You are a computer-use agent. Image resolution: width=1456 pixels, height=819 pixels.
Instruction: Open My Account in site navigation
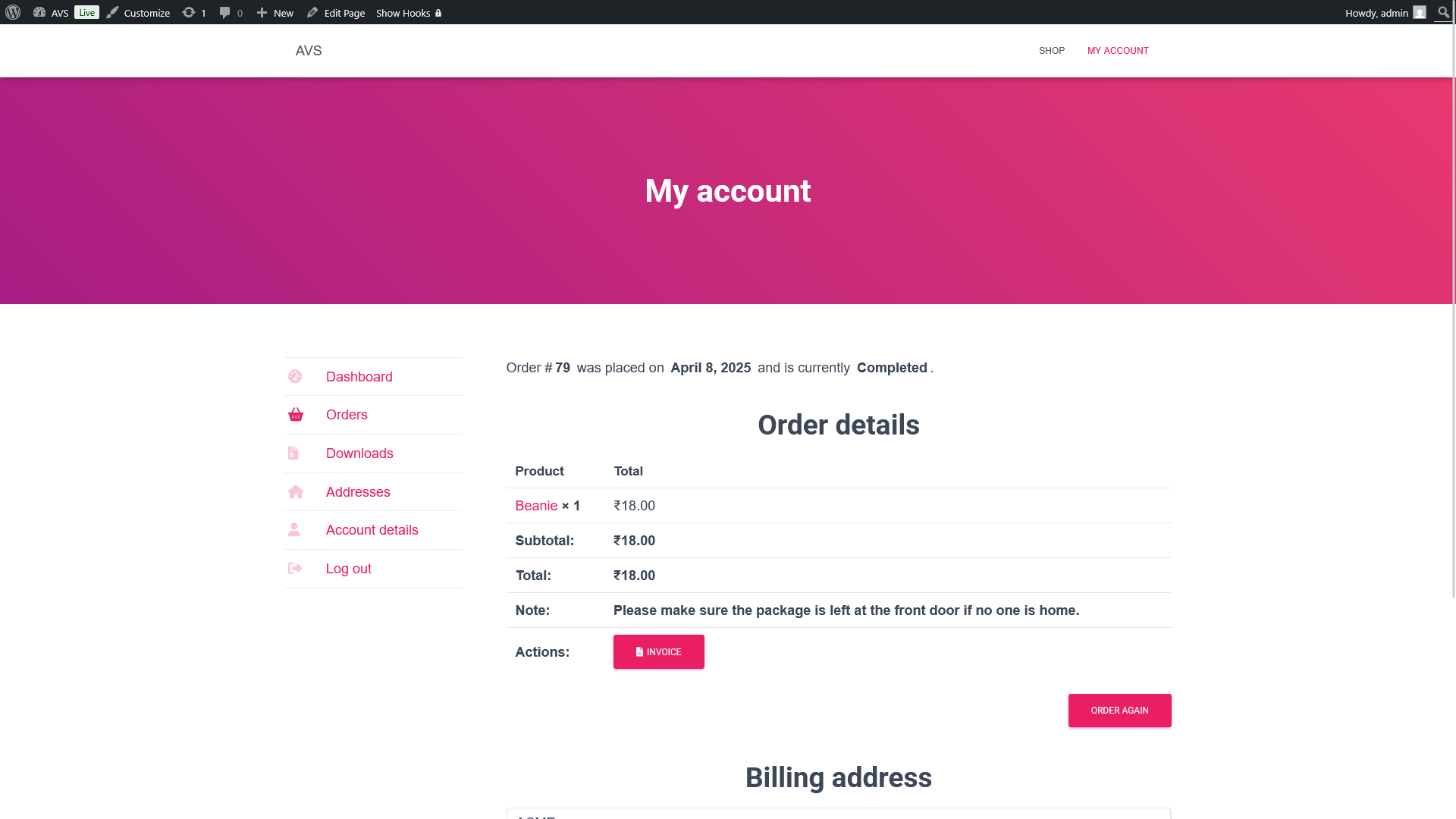(x=1118, y=51)
